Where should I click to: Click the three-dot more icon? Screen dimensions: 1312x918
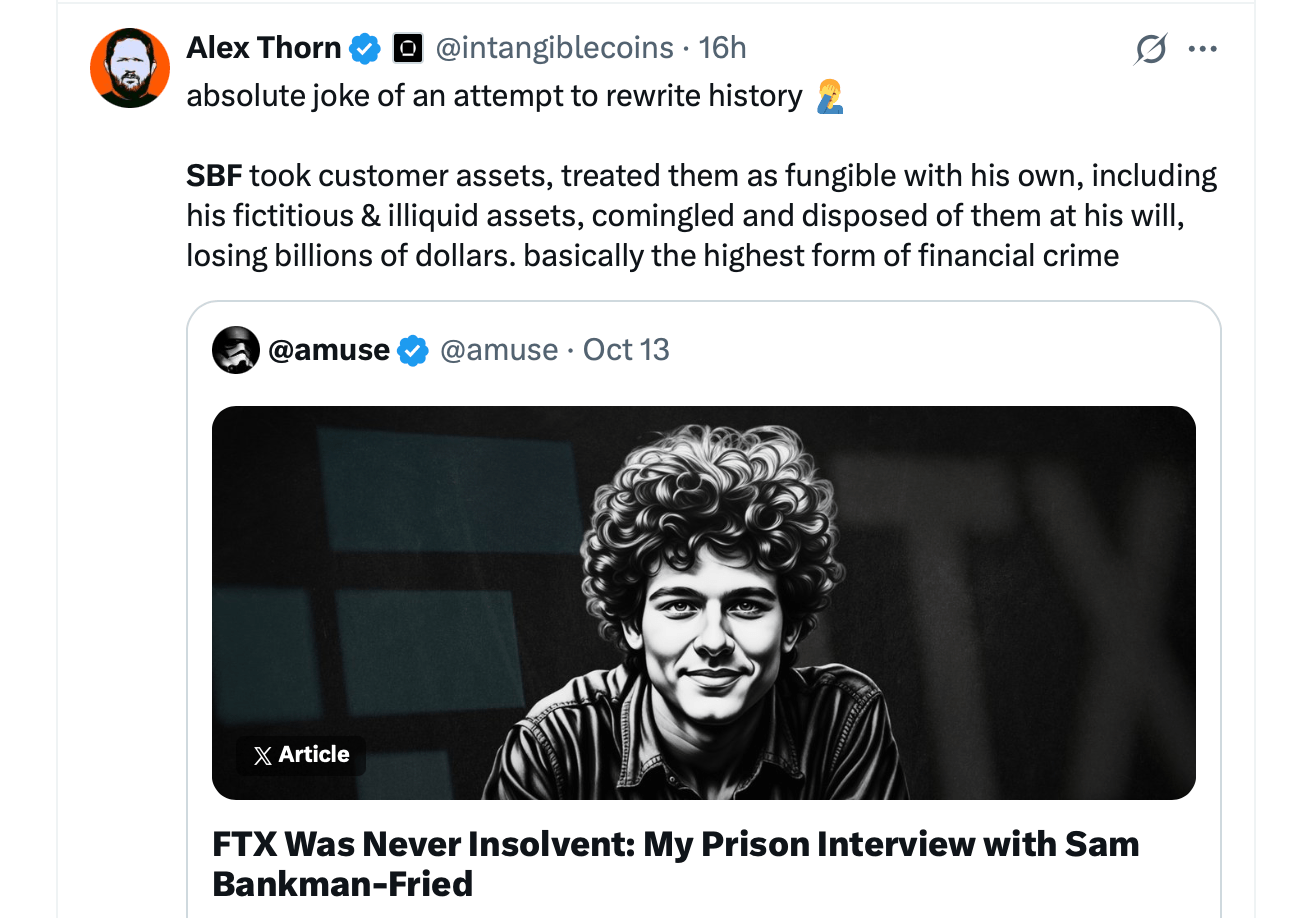tap(1203, 48)
